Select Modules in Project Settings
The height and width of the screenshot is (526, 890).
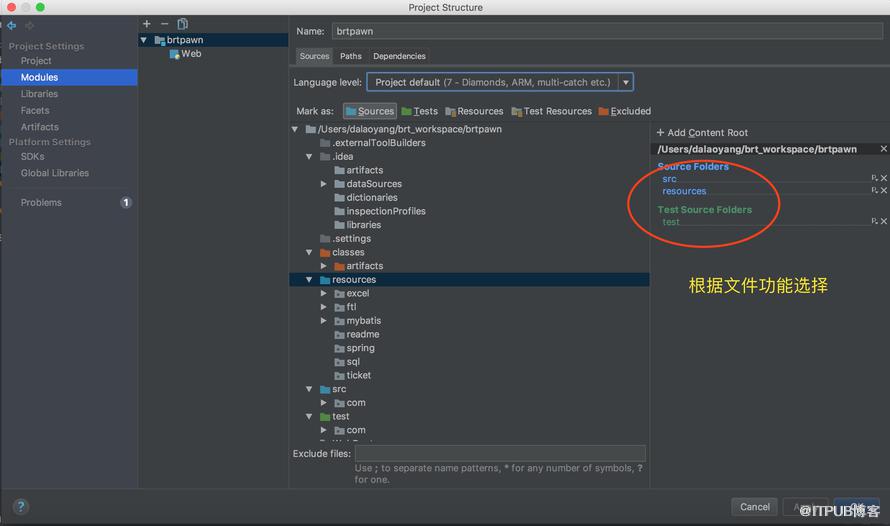coord(69,77)
